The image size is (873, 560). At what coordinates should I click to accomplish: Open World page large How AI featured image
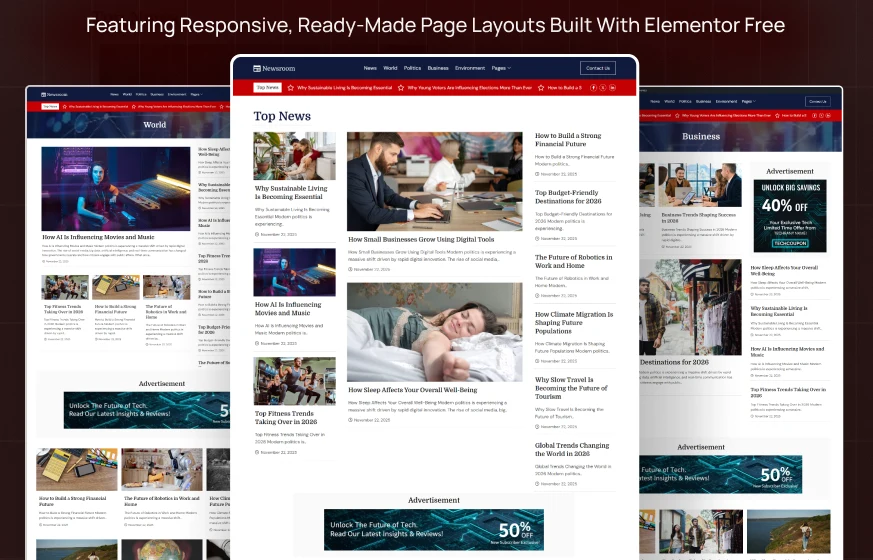coord(116,189)
